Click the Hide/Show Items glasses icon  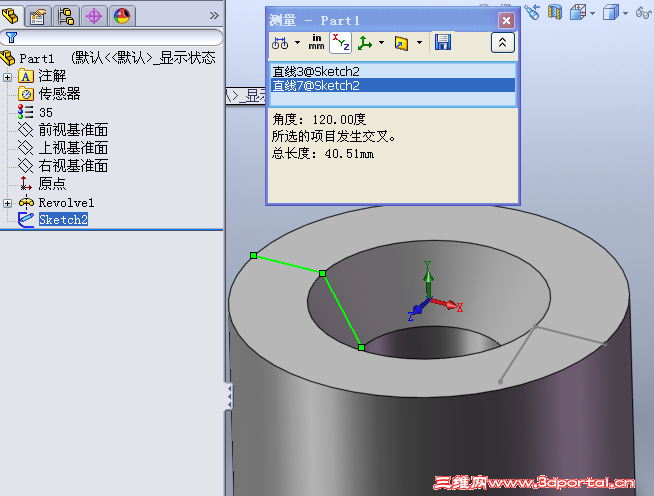644,13
